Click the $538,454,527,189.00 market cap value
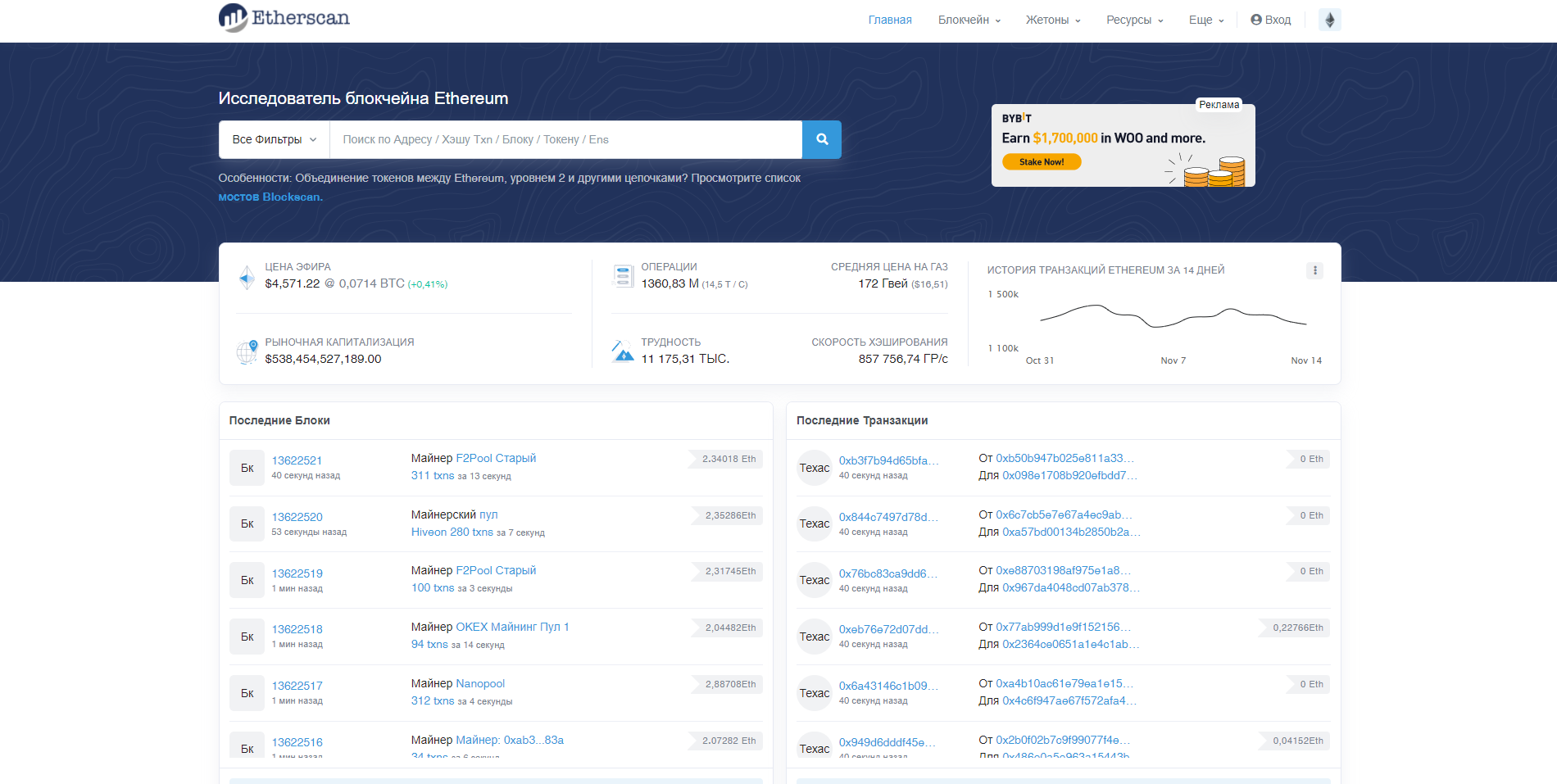This screenshot has height=784, width=1557. click(323, 359)
